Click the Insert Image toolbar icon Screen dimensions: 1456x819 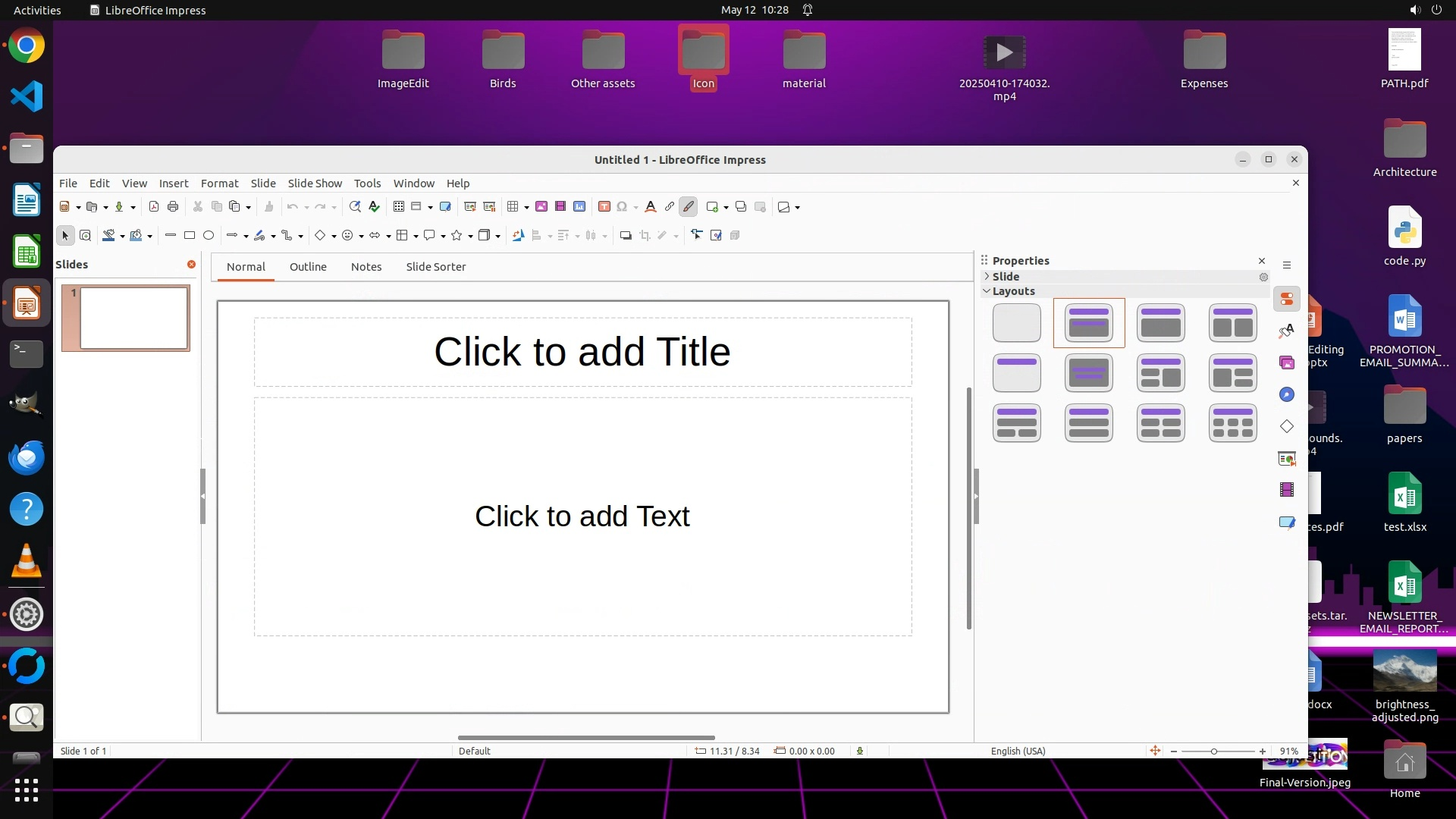click(541, 206)
